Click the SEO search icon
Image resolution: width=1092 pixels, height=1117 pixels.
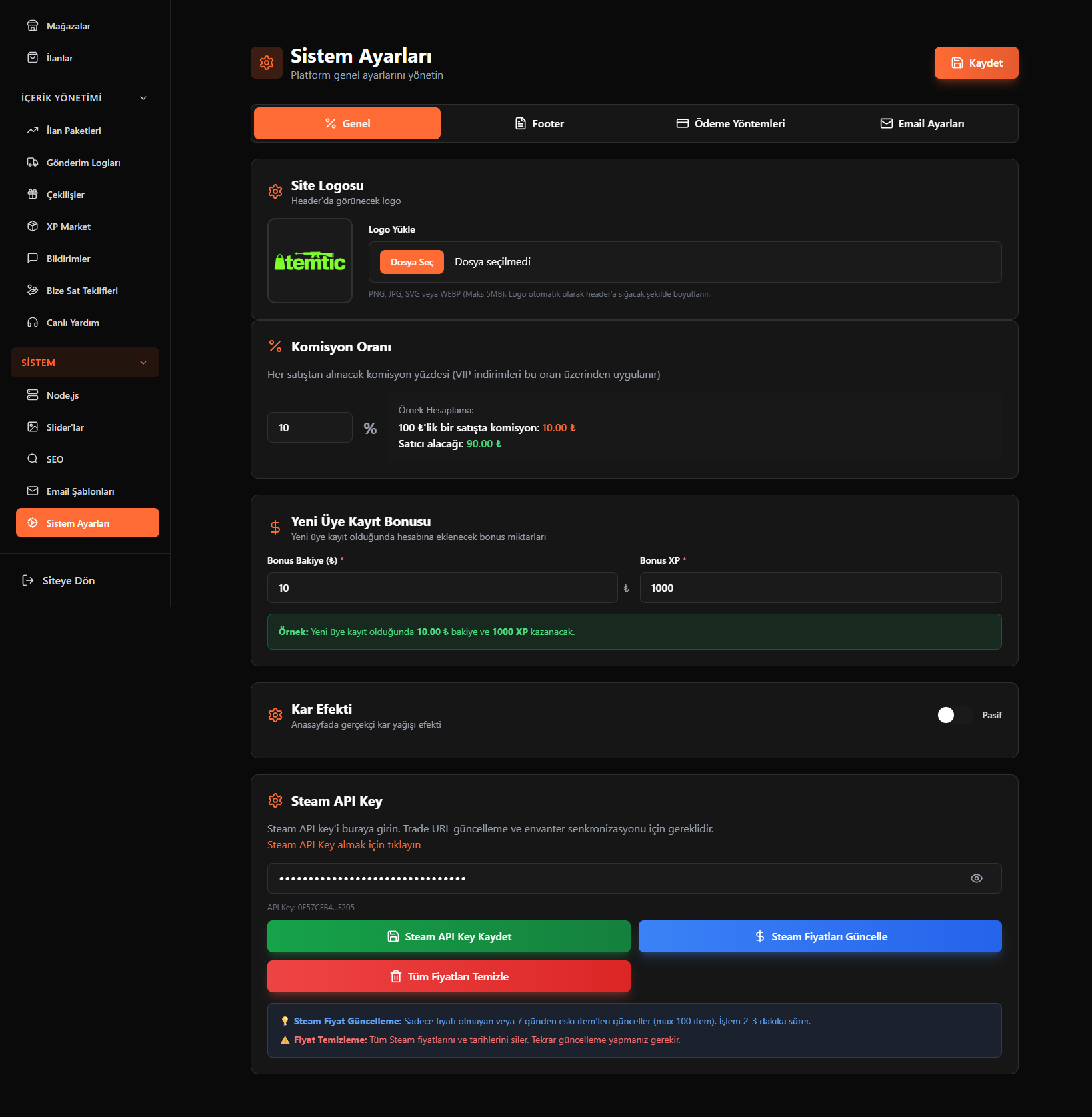pos(33,459)
